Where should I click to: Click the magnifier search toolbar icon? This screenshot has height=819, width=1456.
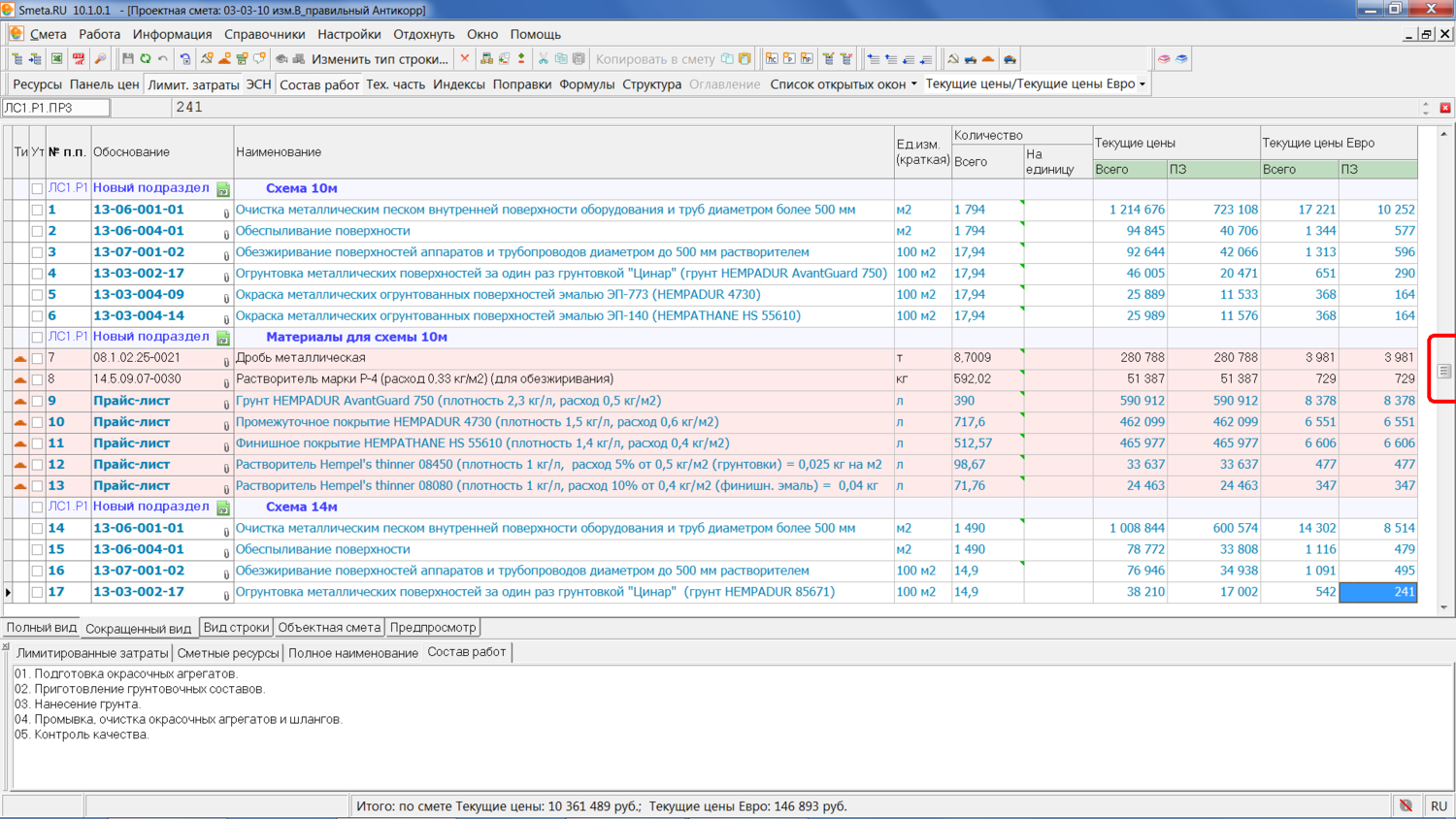pos(100,59)
